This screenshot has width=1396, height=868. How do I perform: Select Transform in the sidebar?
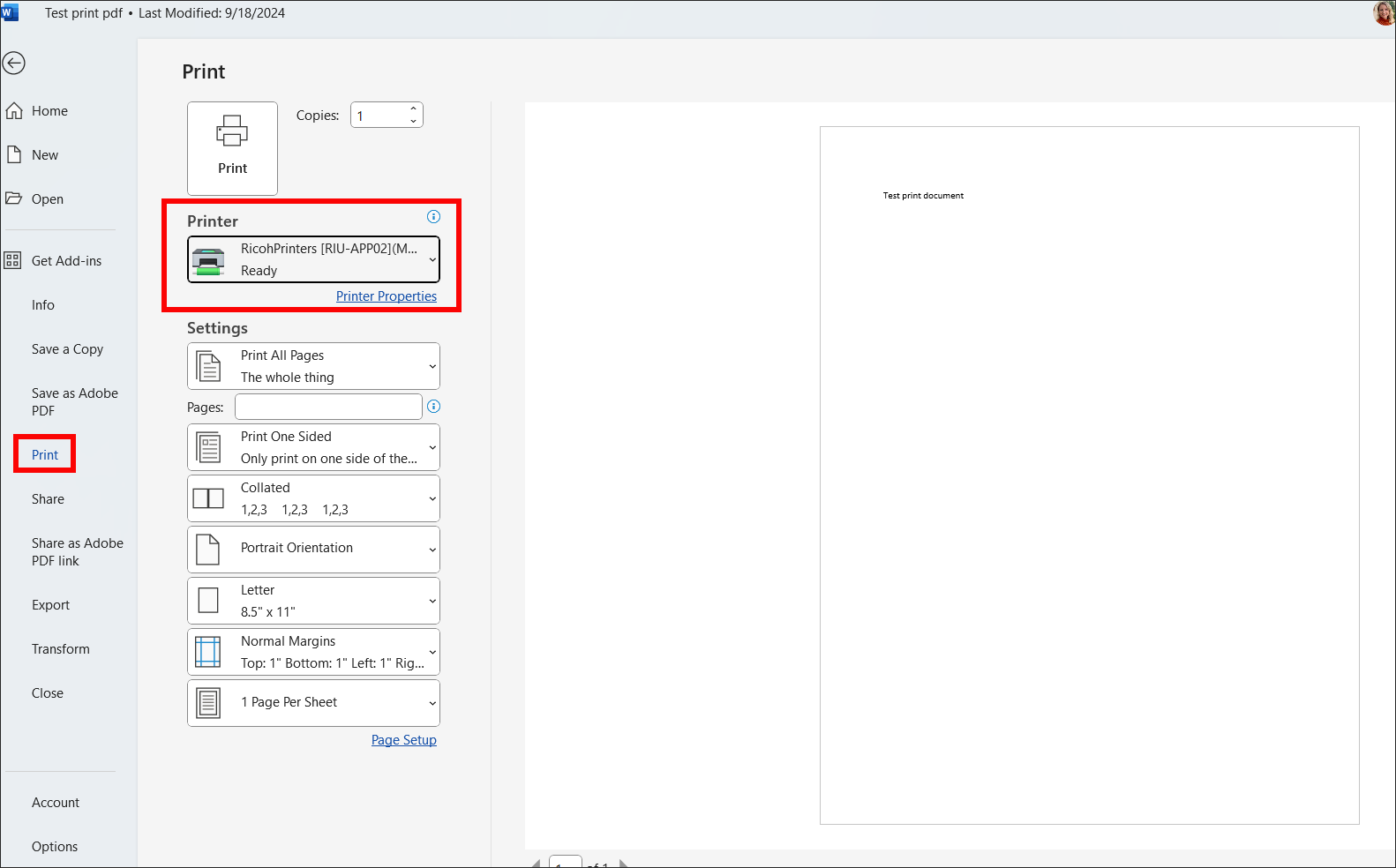point(60,648)
